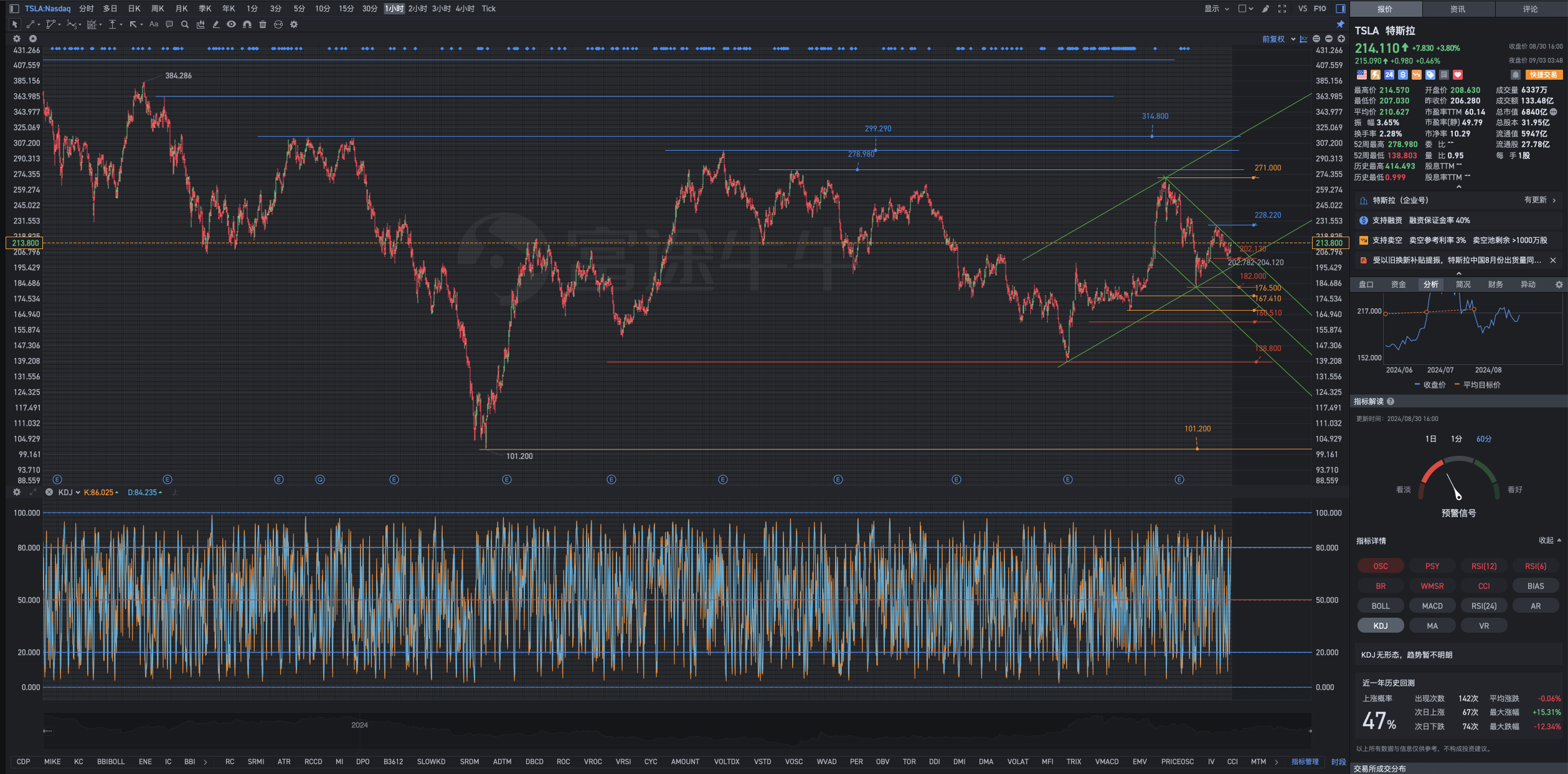The image size is (1568, 774).
Task: Open the 指标解读 help question icon
Action: coord(1391,402)
